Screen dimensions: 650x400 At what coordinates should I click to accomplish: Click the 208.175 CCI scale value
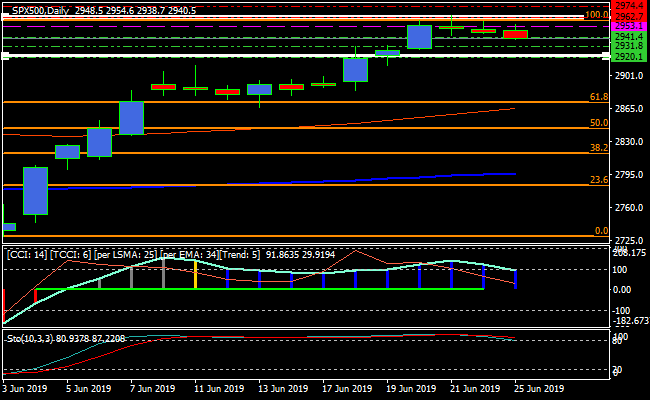[629, 253]
